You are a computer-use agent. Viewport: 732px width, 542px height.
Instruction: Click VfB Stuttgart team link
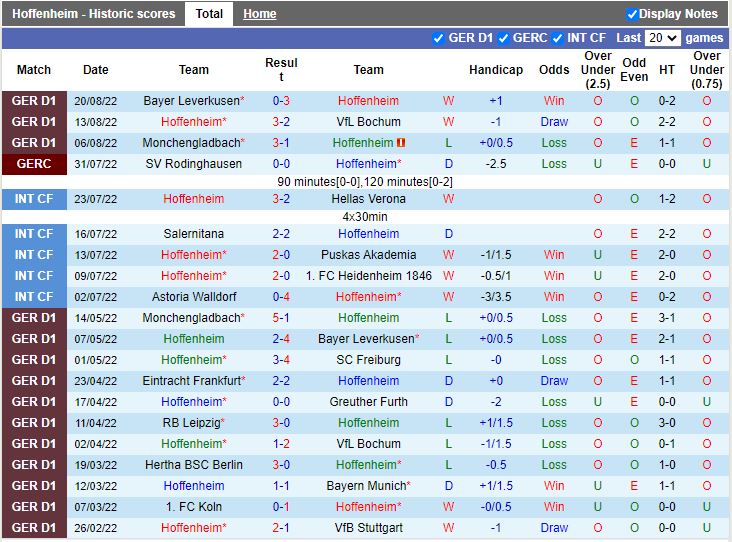368,528
